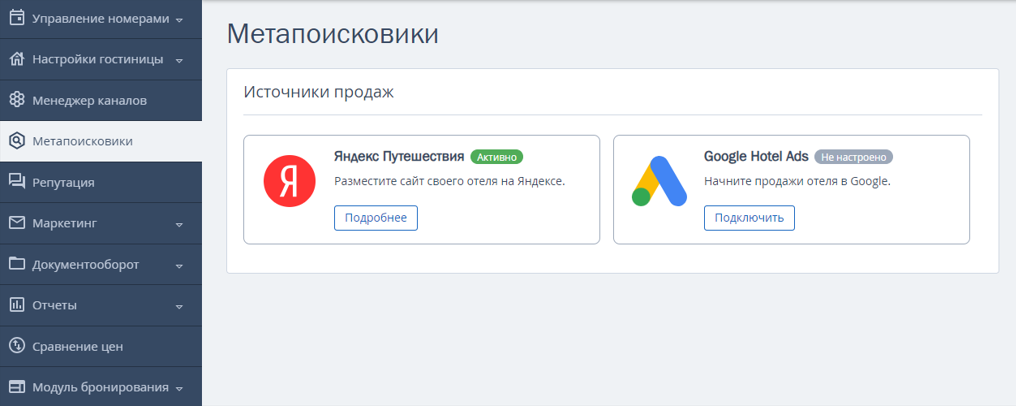The width and height of the screenshot is (1016, 406).
Task: Click the Метапоисковики page heading
Action: tap(332, 34)
